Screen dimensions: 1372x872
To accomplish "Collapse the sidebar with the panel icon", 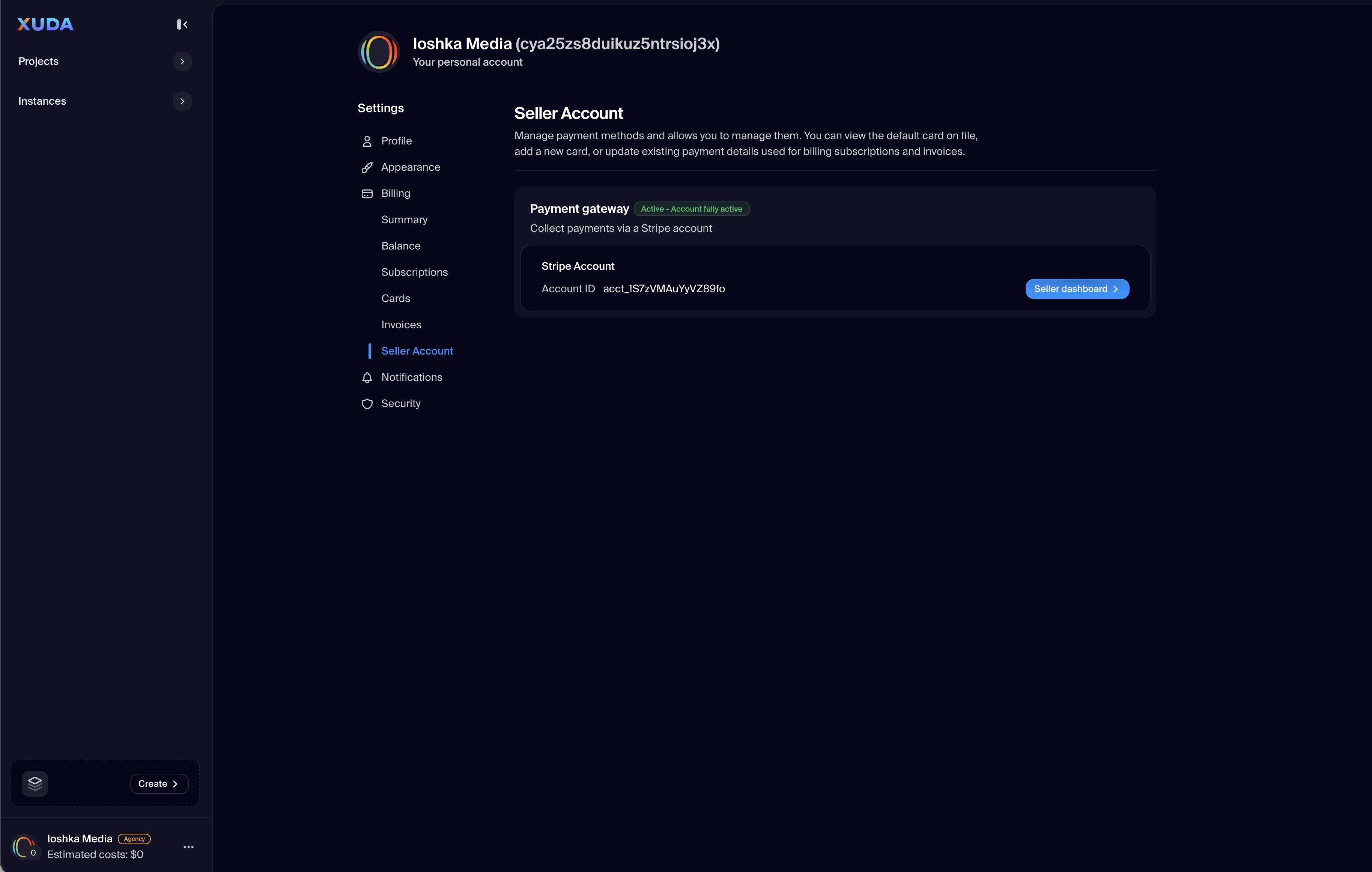I will [x=182, y=24].
